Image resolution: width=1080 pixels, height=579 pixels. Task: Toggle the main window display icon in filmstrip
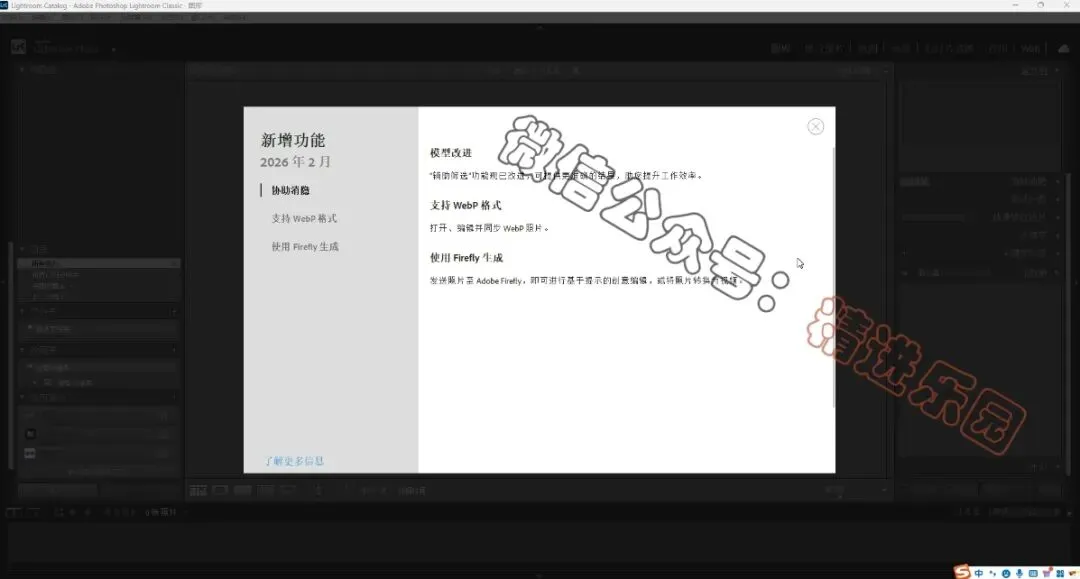coord(12,512)
